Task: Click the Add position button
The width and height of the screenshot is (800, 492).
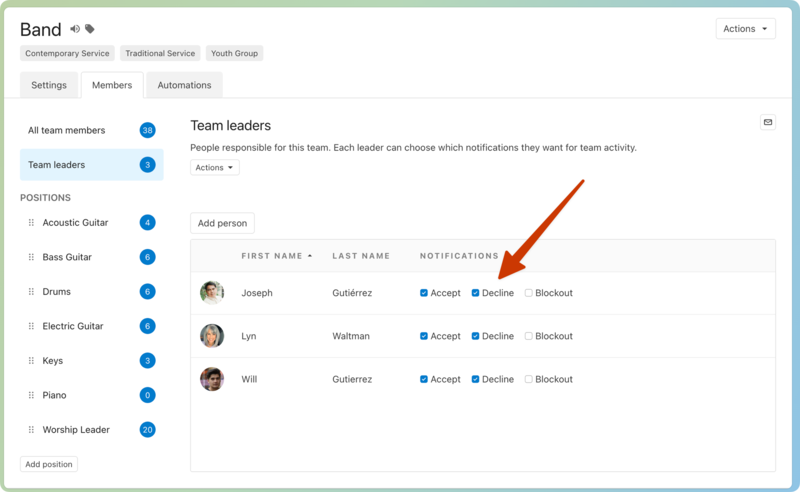Action: tap(49, 464)
